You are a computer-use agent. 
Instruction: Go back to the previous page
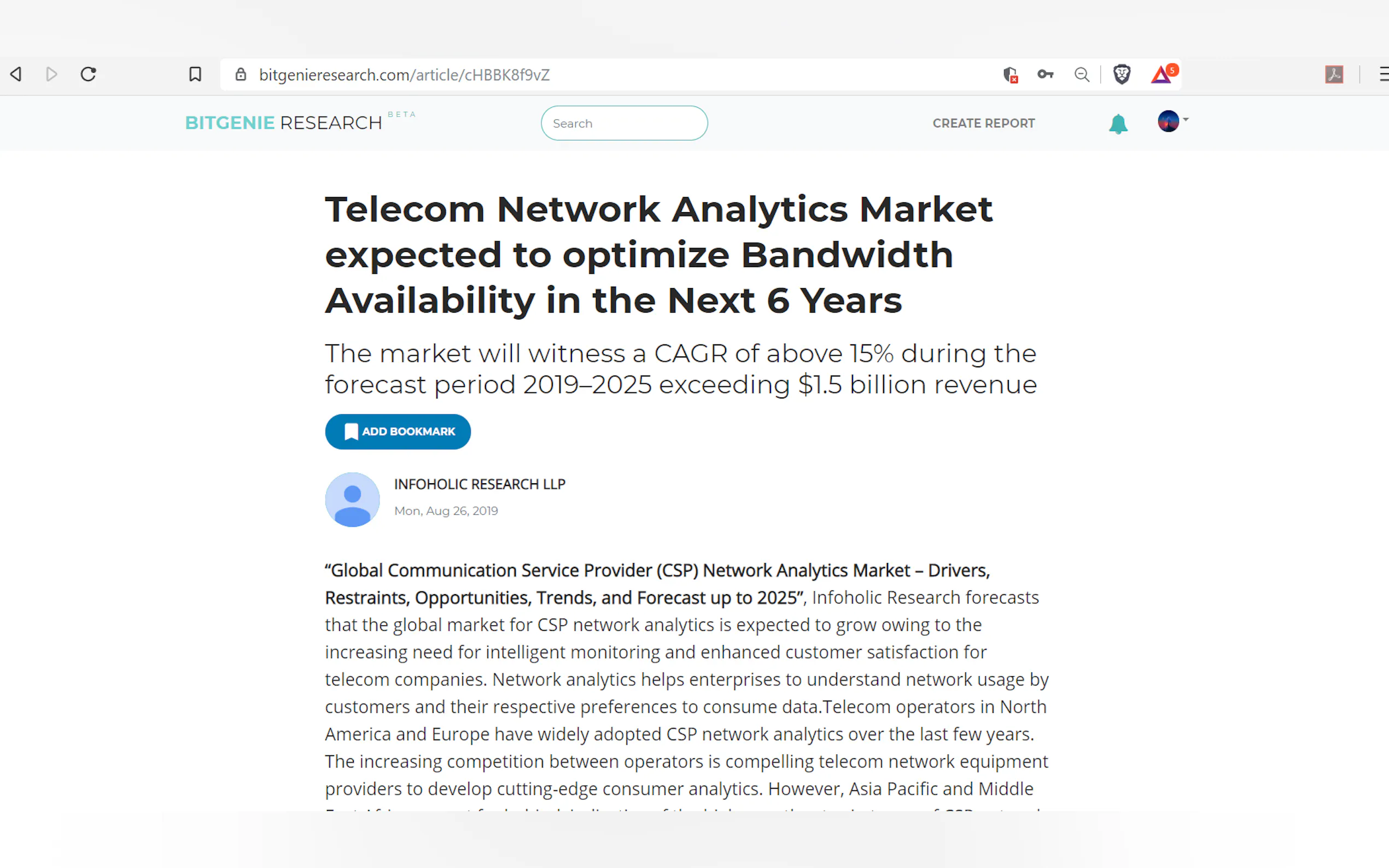(16, 74)
